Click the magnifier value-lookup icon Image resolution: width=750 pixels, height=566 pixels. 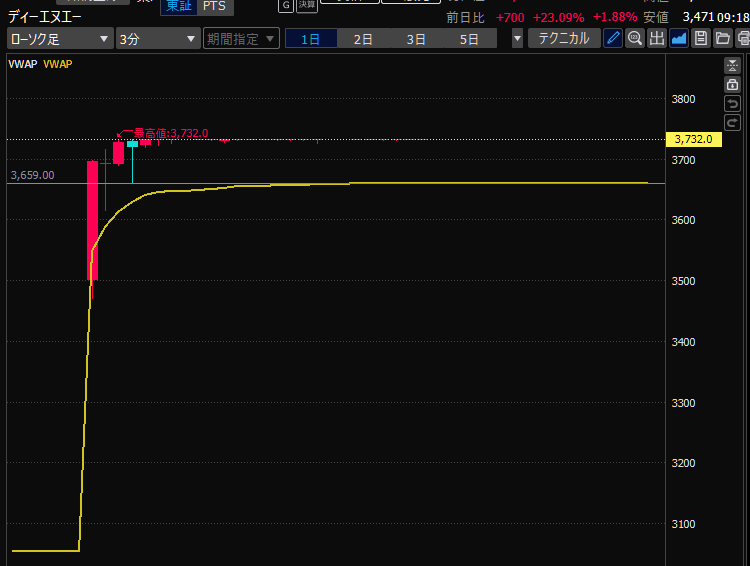coord(634,39)
